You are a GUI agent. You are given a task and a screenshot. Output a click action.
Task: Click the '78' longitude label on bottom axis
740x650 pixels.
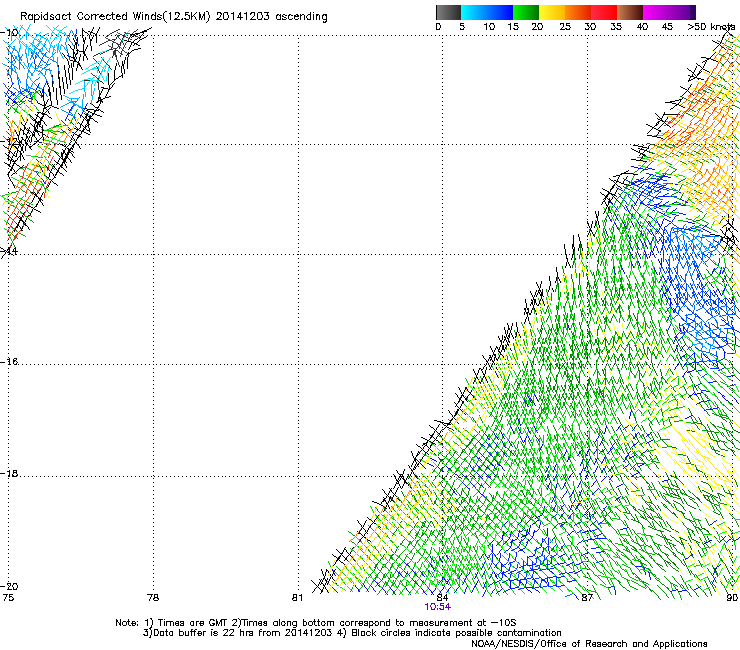(153, 598)
